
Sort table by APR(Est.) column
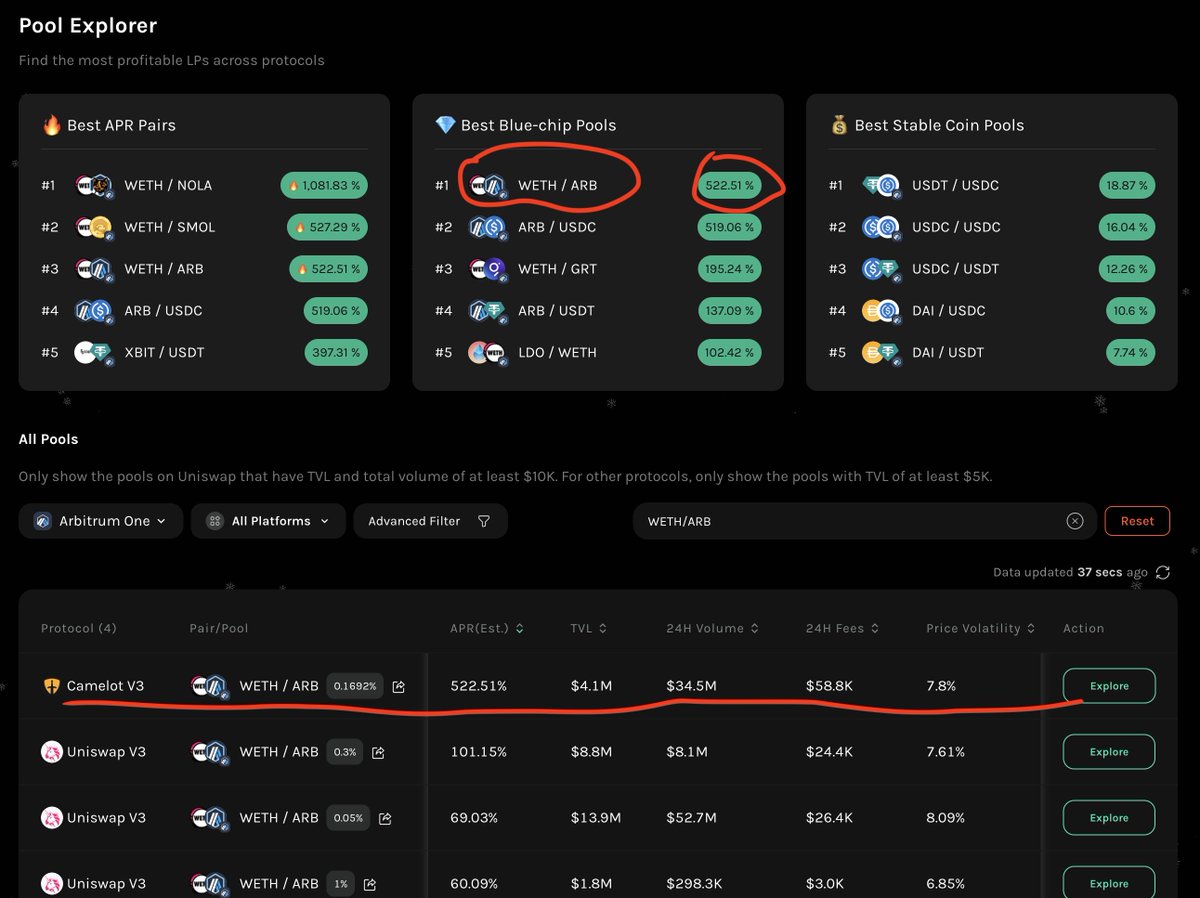pos(487,628)
